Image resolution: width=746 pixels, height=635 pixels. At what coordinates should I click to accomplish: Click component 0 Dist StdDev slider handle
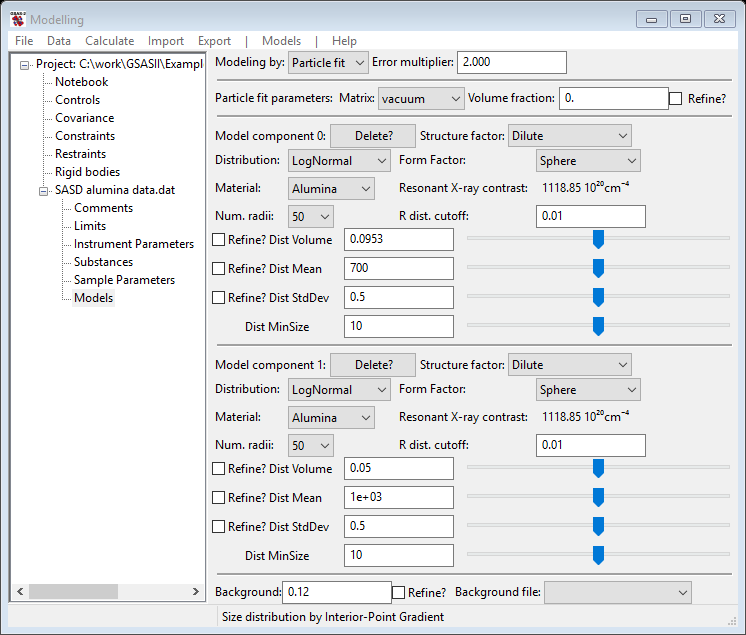[x=599, y=297]
